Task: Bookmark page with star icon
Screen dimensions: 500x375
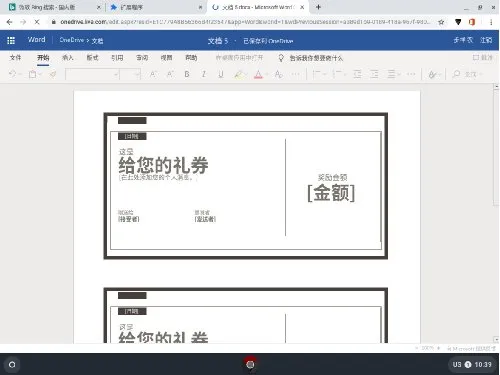Action: tap(441, 22)
